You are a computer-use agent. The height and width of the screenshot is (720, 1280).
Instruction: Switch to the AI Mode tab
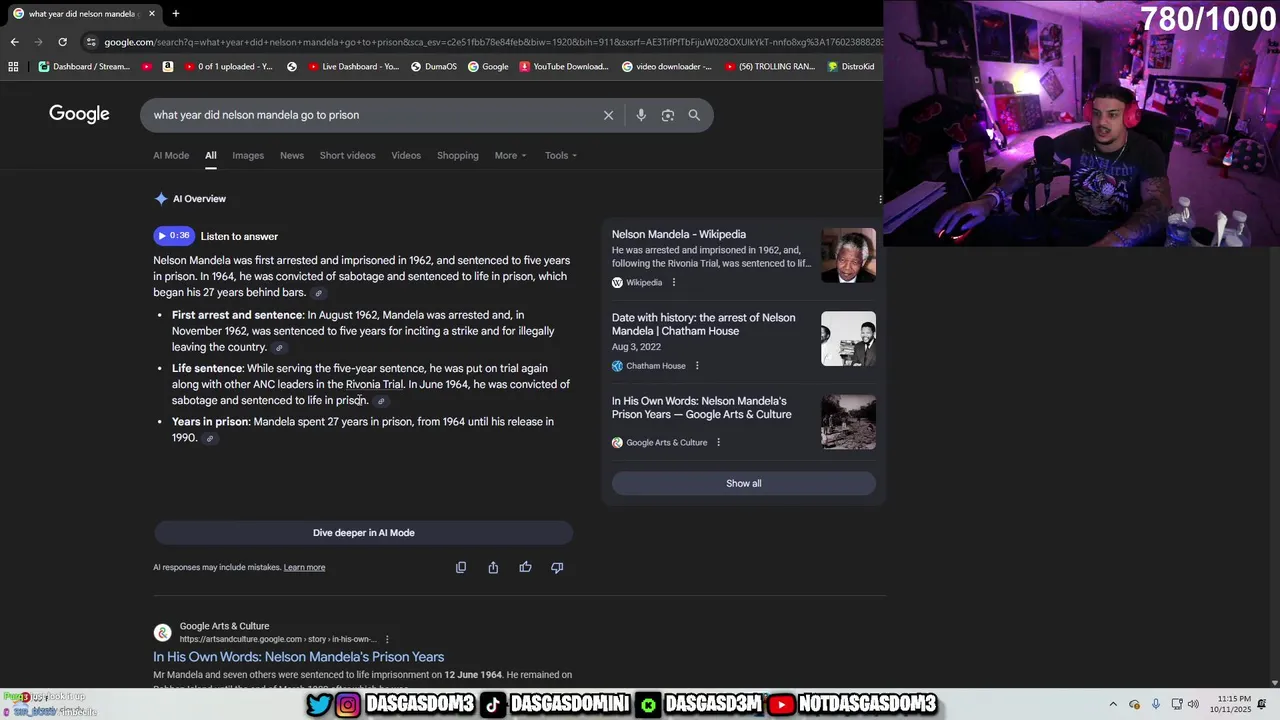point(171,155)
